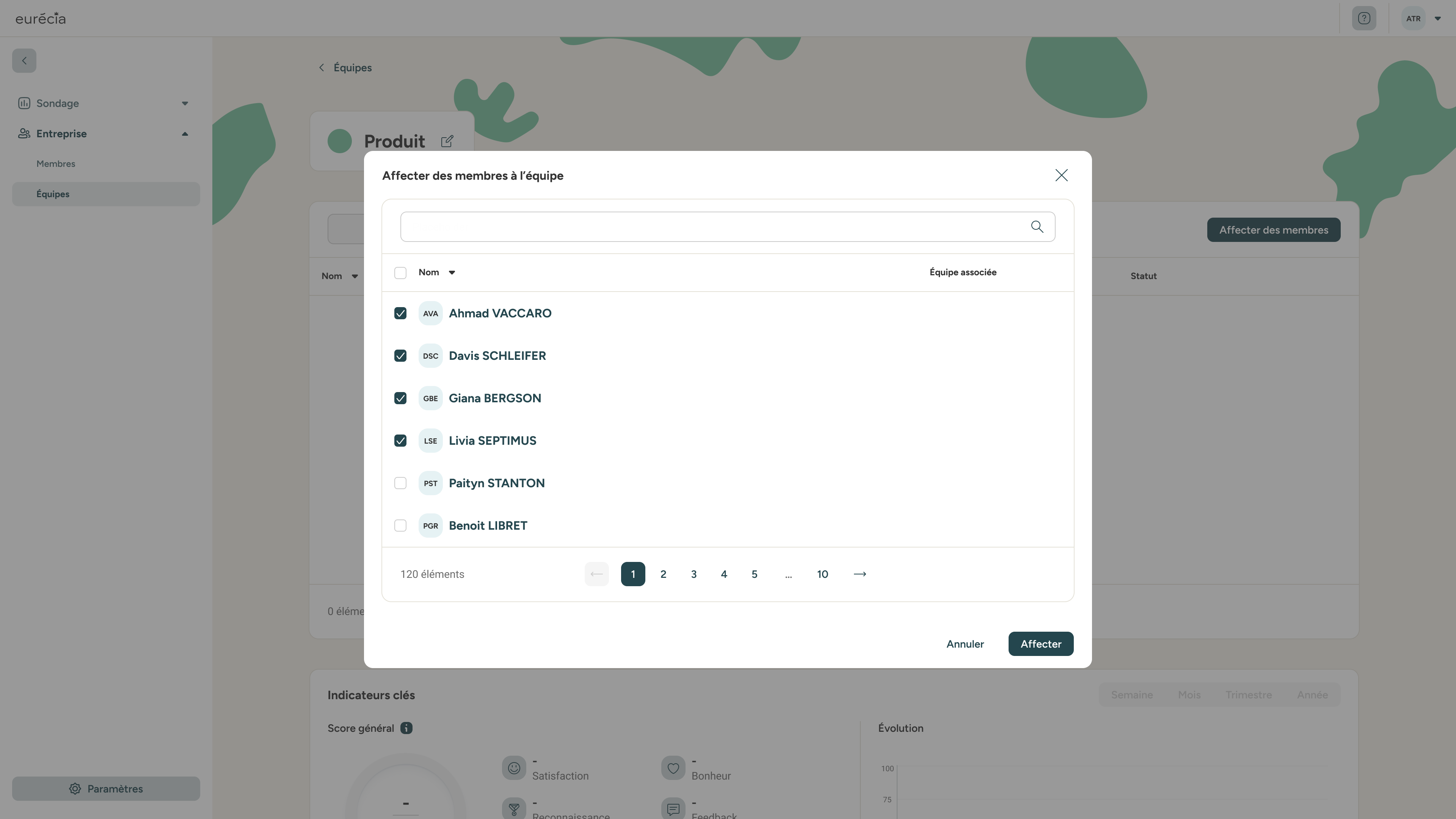
Task: Open Équipes in sidebar
Action: [x=106, y=194]
